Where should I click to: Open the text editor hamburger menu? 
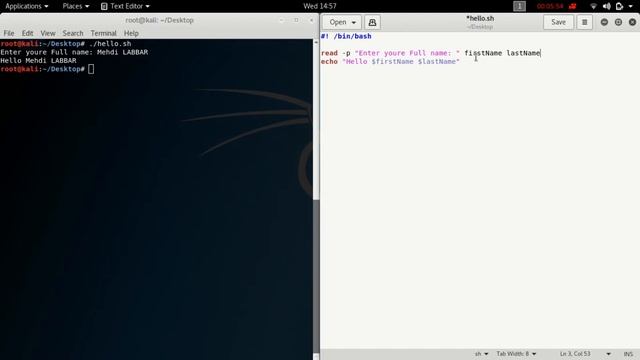584,22
